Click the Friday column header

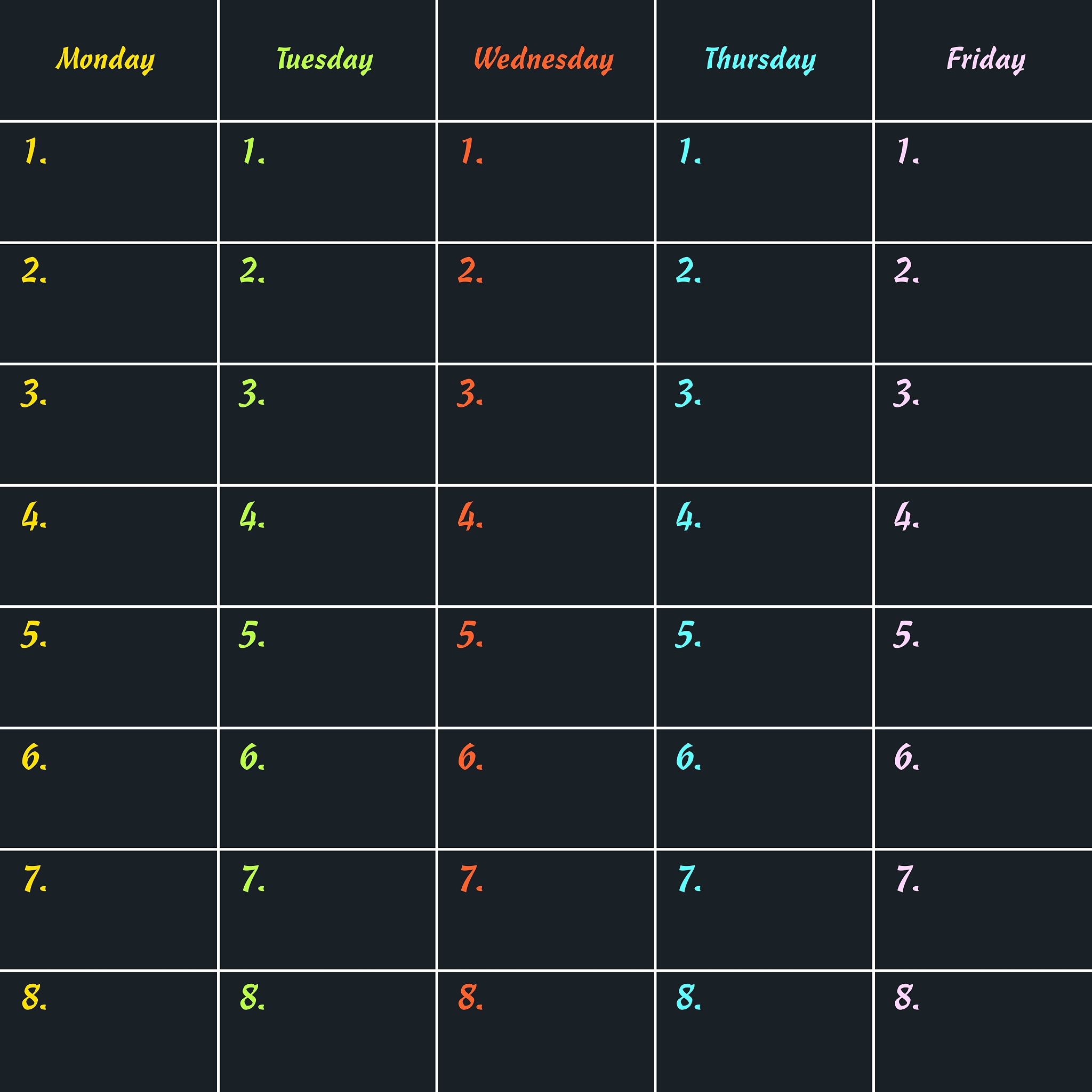pyautogui.click(x=986, y=59)
